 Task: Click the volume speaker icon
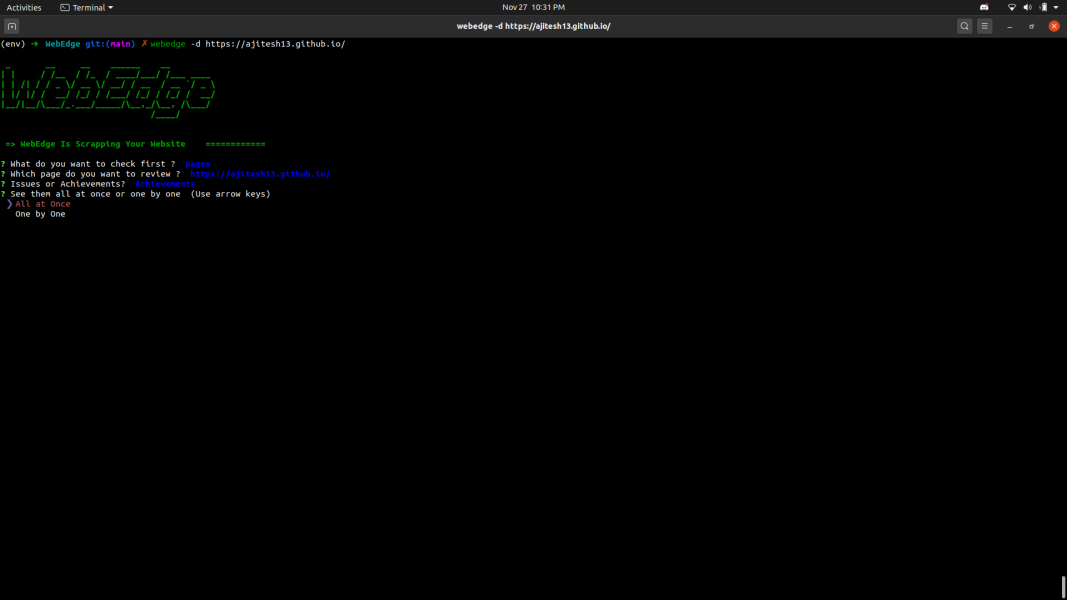(1028, 7)
